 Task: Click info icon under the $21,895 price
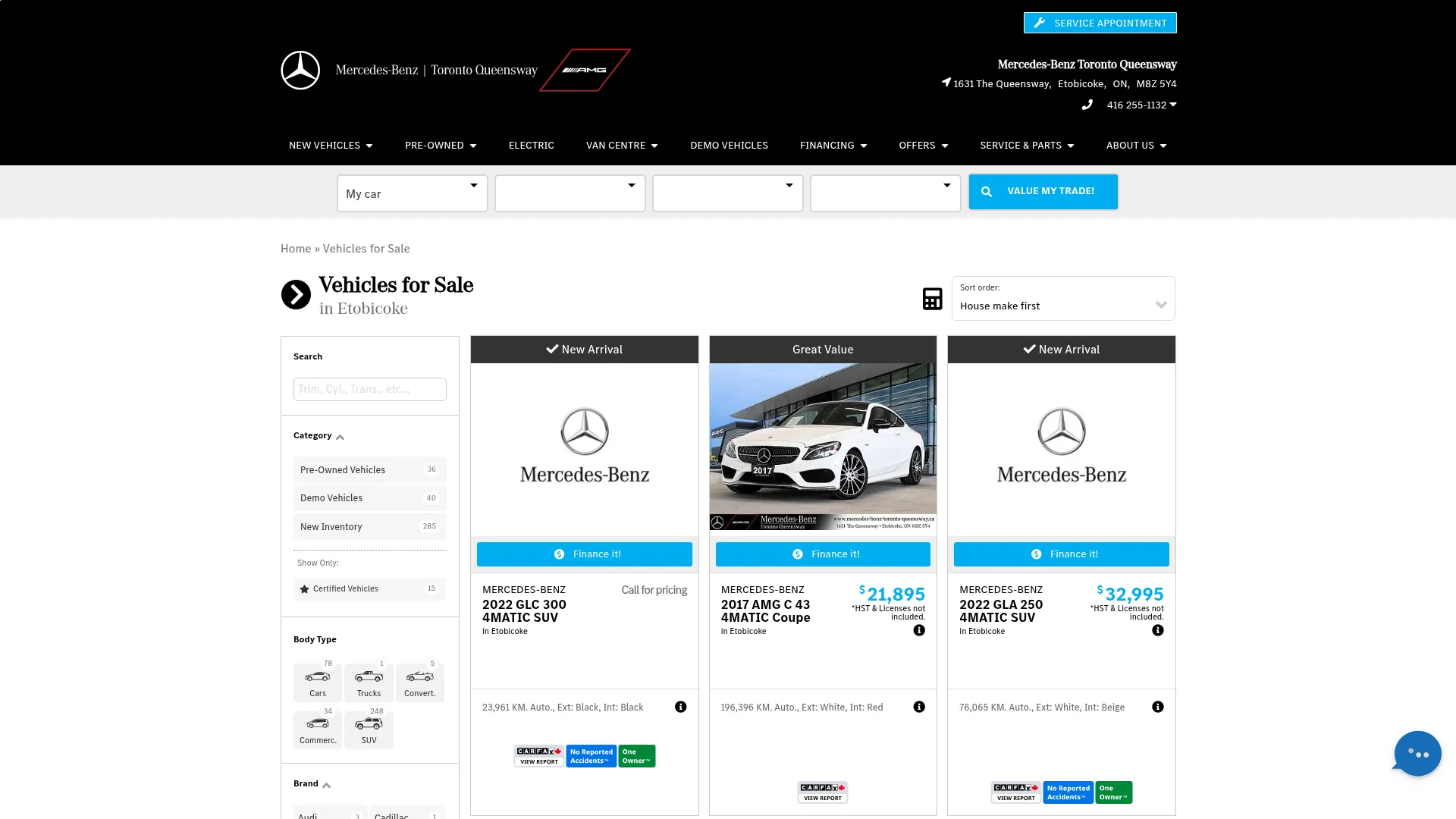click(x=919, y=630)
